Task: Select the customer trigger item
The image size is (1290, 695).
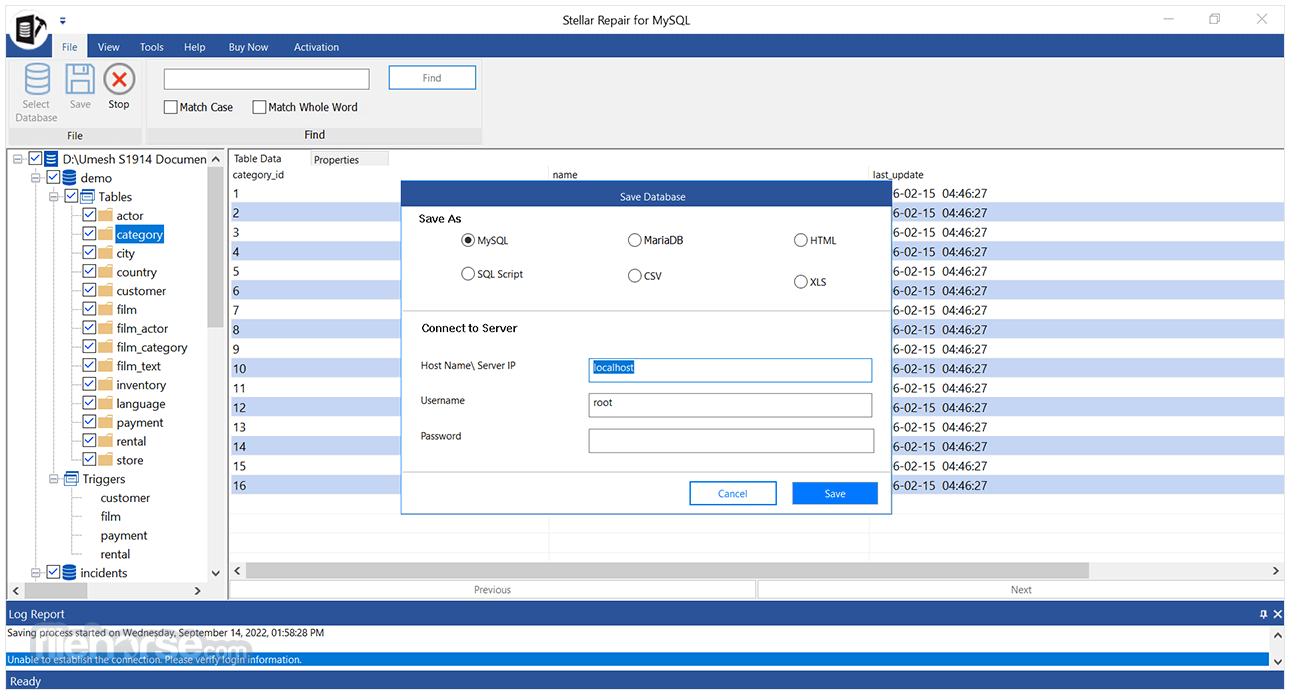Action: coord(125,497)
